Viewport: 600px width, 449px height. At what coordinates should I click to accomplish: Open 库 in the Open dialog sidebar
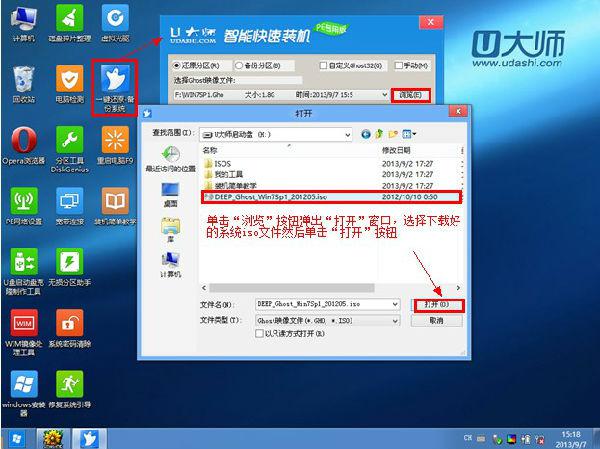pyautogui.click(x=170, y=229)
